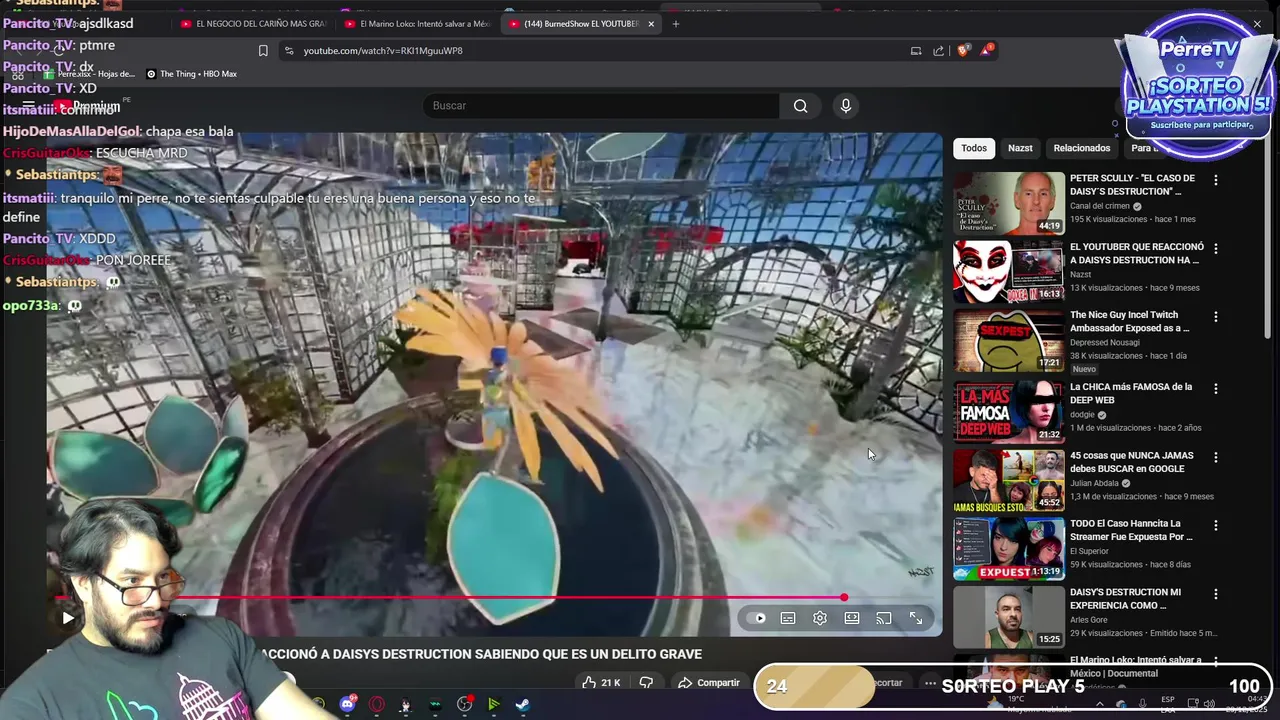Switch to 'El Marino Loko' browser tab
Screen dimensions: 1280x720
pos(417,24)
